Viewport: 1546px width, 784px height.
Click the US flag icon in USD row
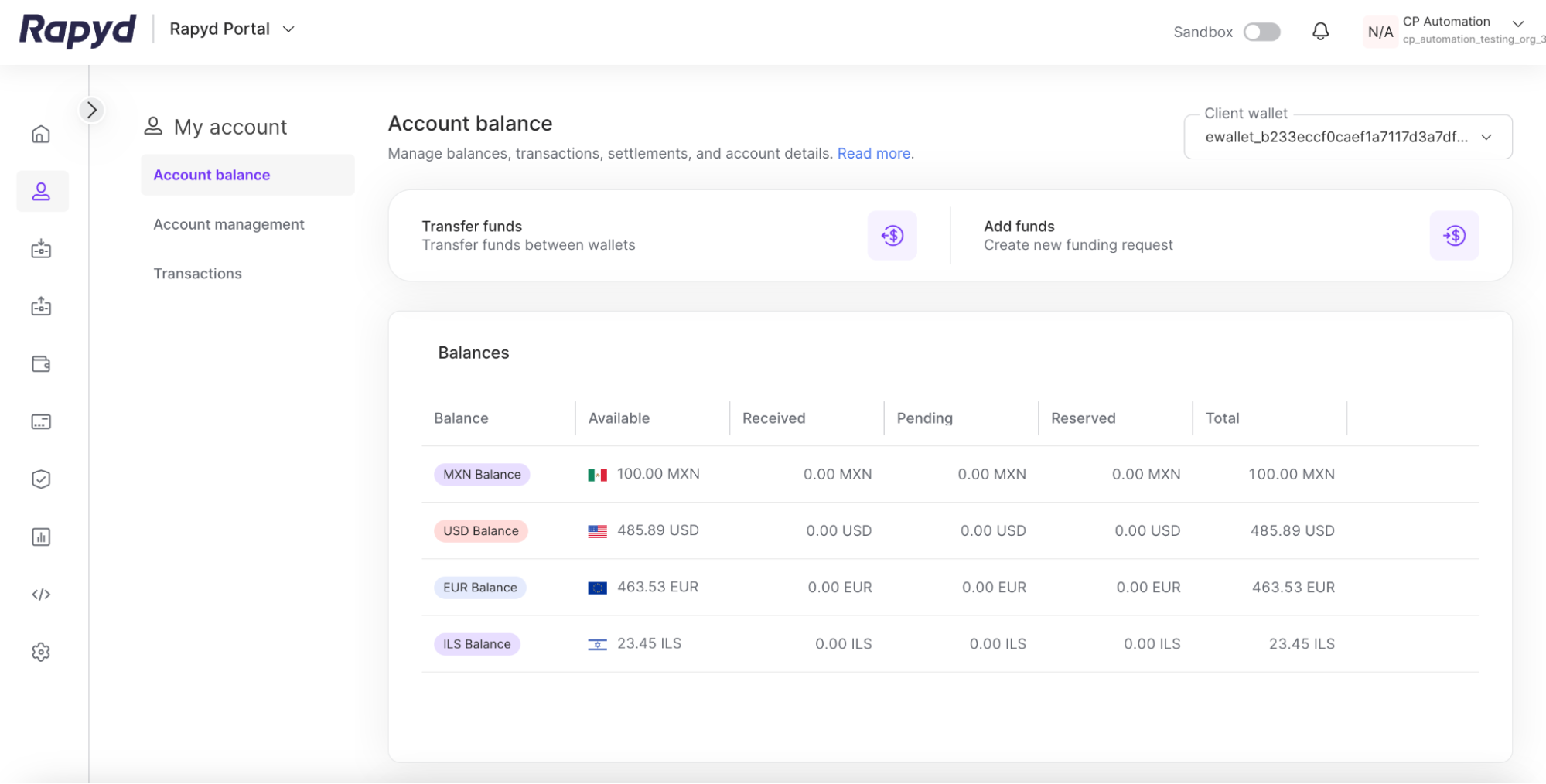point(597,531)
